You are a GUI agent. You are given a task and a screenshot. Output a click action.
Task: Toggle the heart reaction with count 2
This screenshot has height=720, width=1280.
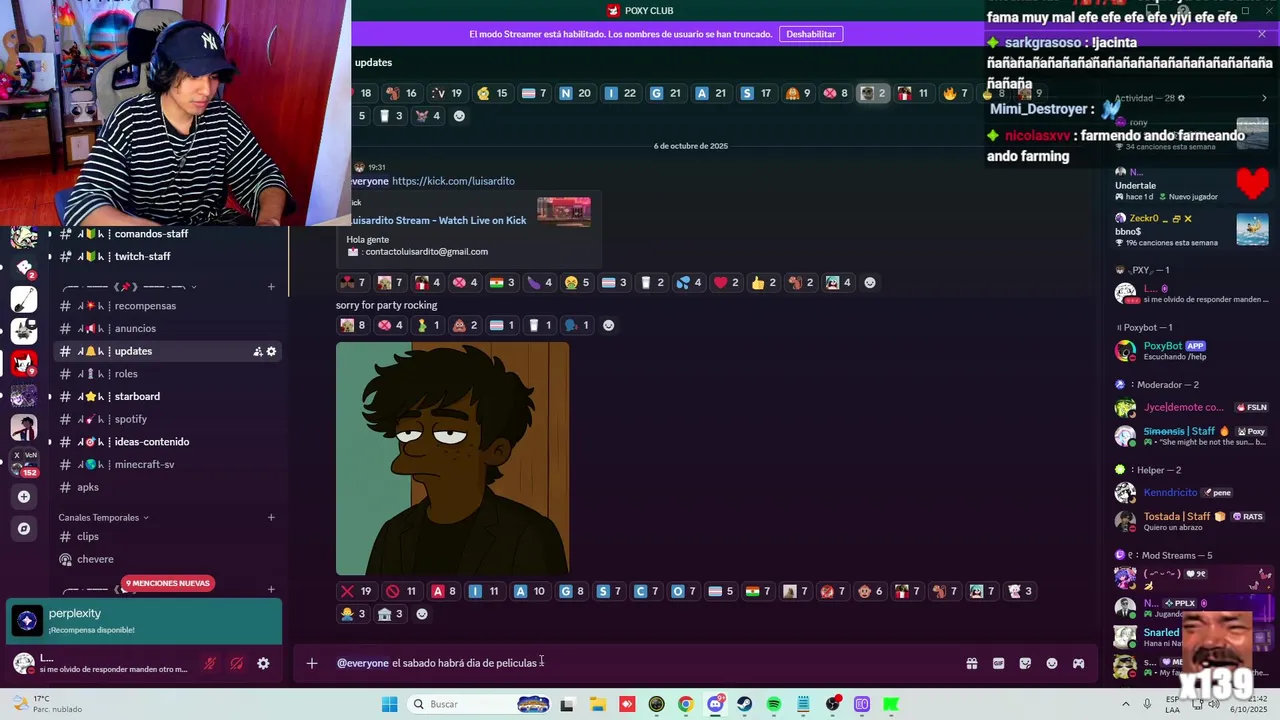(726, 283)
